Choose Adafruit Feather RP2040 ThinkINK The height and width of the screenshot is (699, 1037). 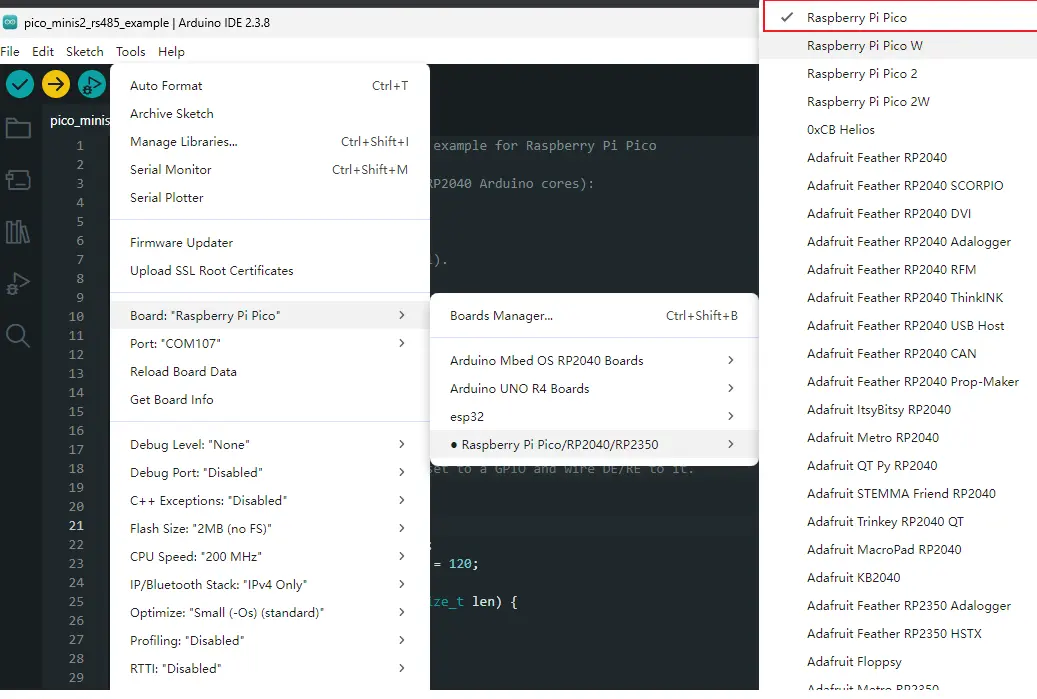898,298
